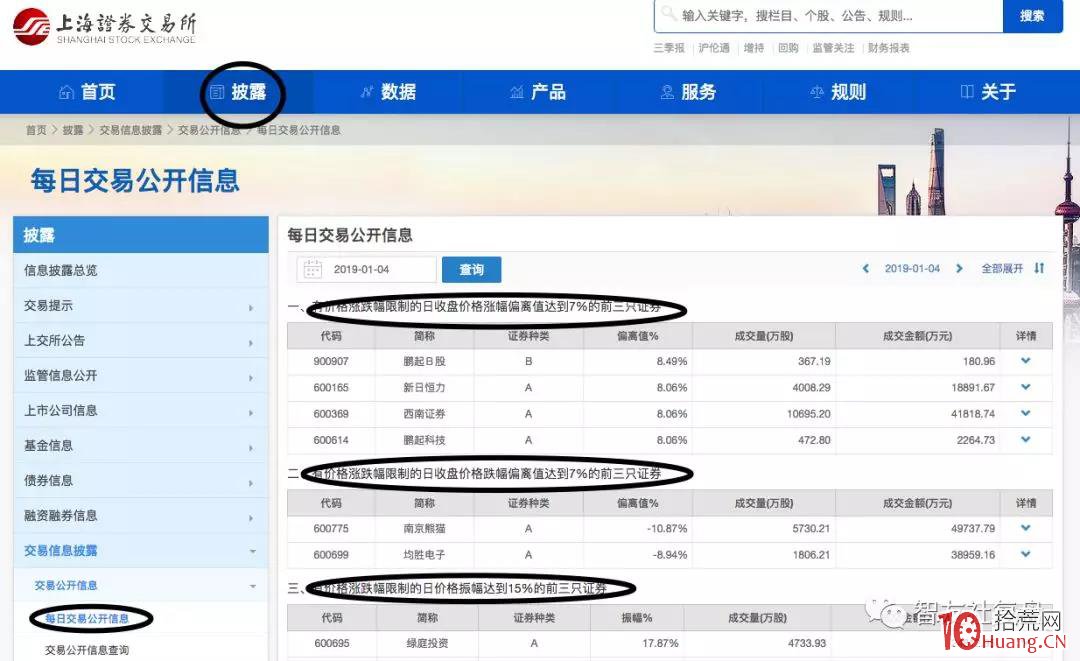The width and height of the screenshot is (1080, 661).
Task: Click the blue 搜索 search button
Action: coord(1033,16)
